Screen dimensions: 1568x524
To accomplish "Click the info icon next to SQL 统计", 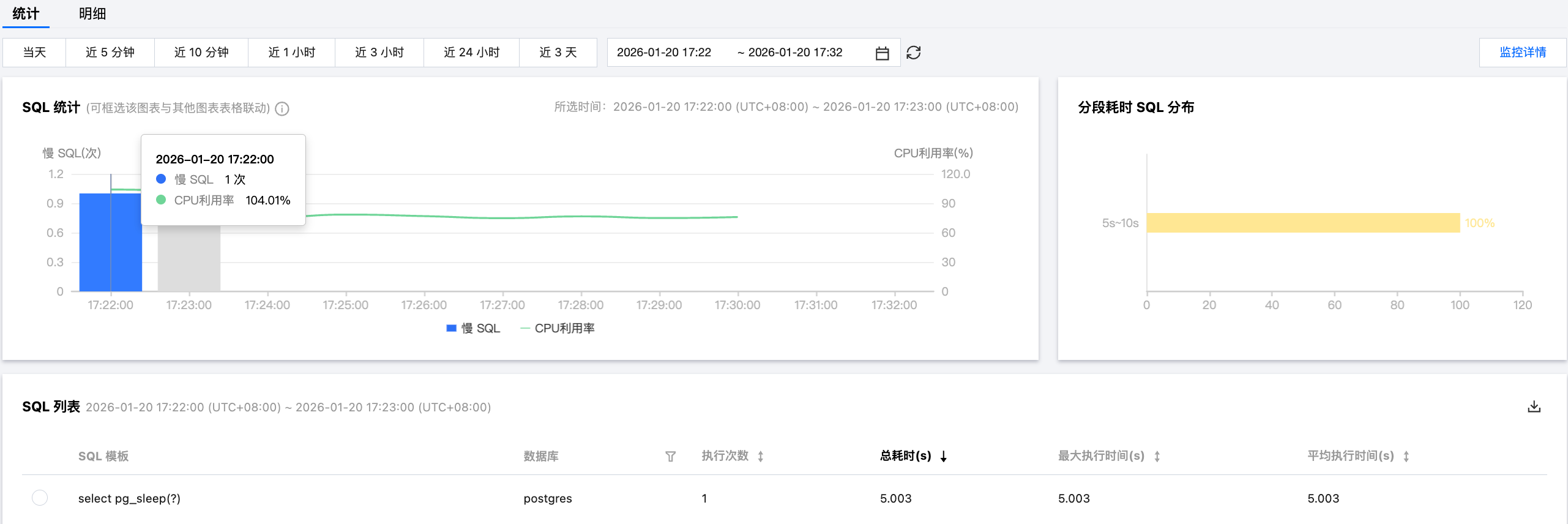I will tap(282, 109).
